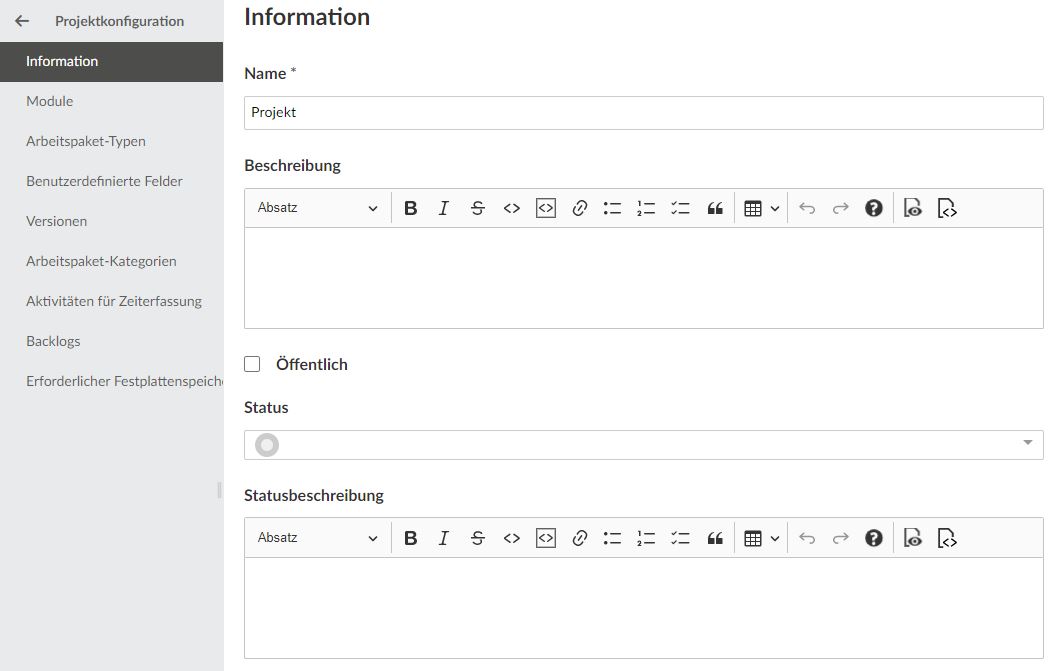Open the Absatz heading dropdown in Beschreibung
Image resolution: width=1055 pixels, height=671 pixels.
[x=317, y=208]
